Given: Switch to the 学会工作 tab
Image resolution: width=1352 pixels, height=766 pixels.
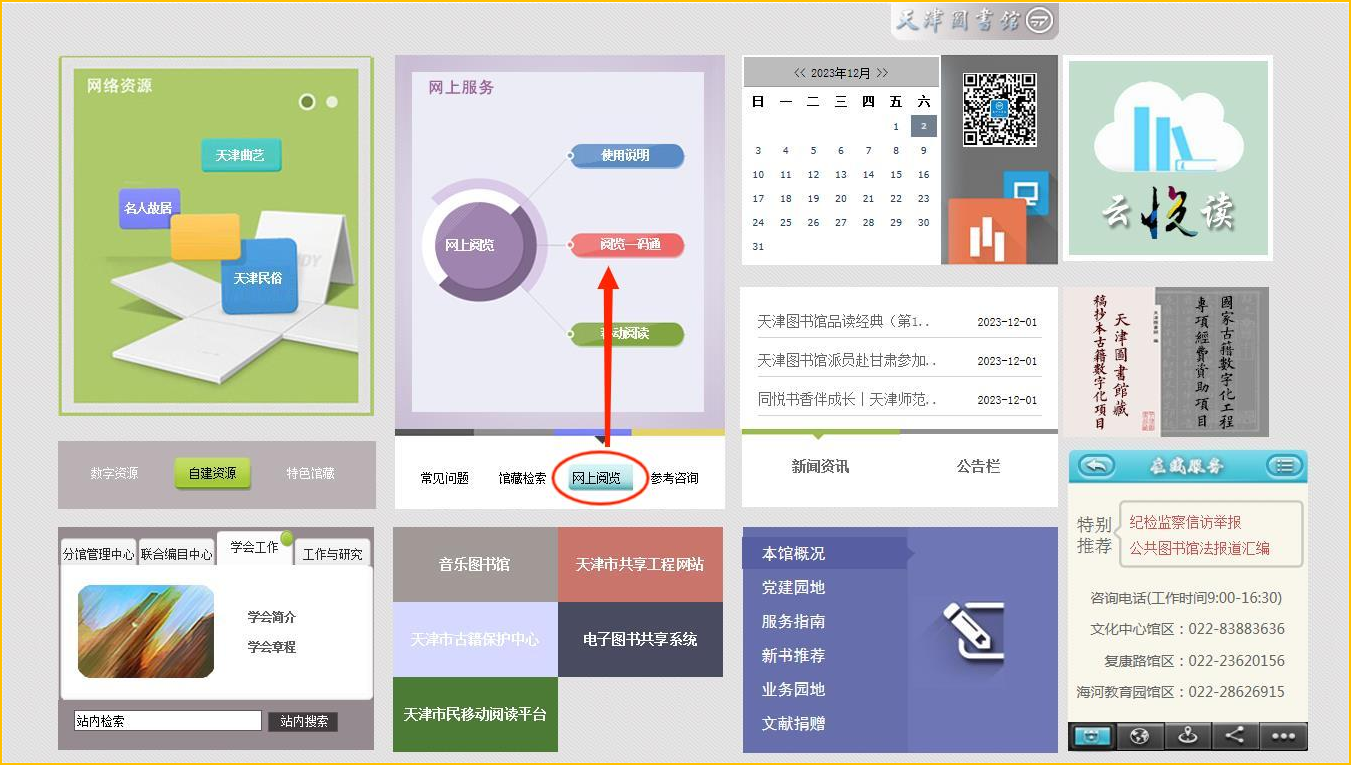Looking at the screenshot, I should click(x=254, y=548).
